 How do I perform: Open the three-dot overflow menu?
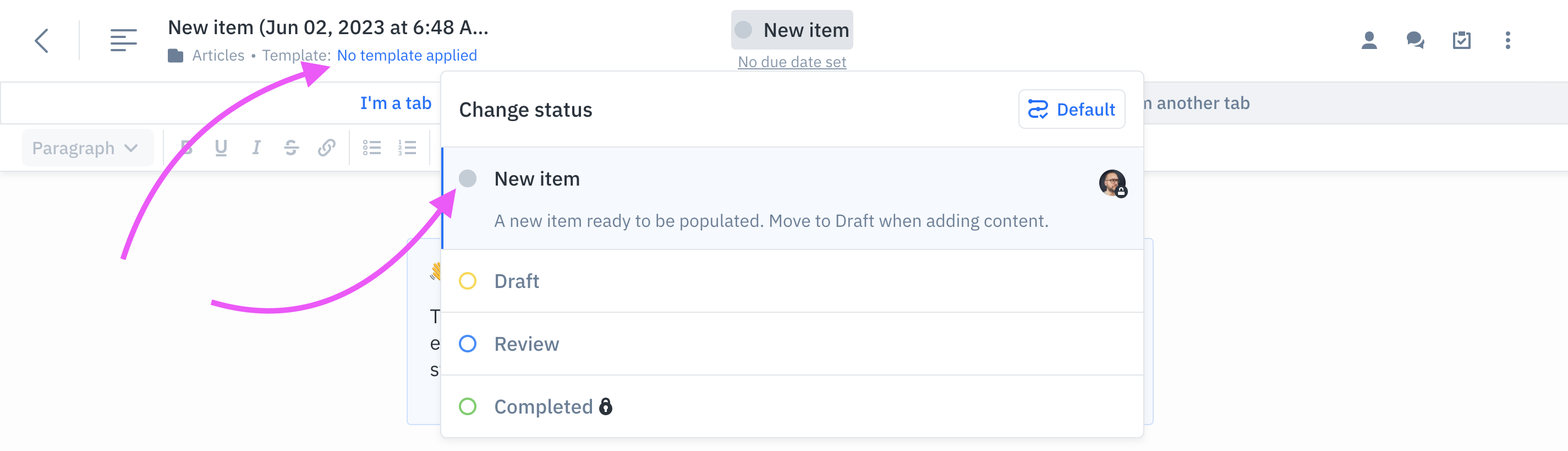click(x=1507, y=40)
